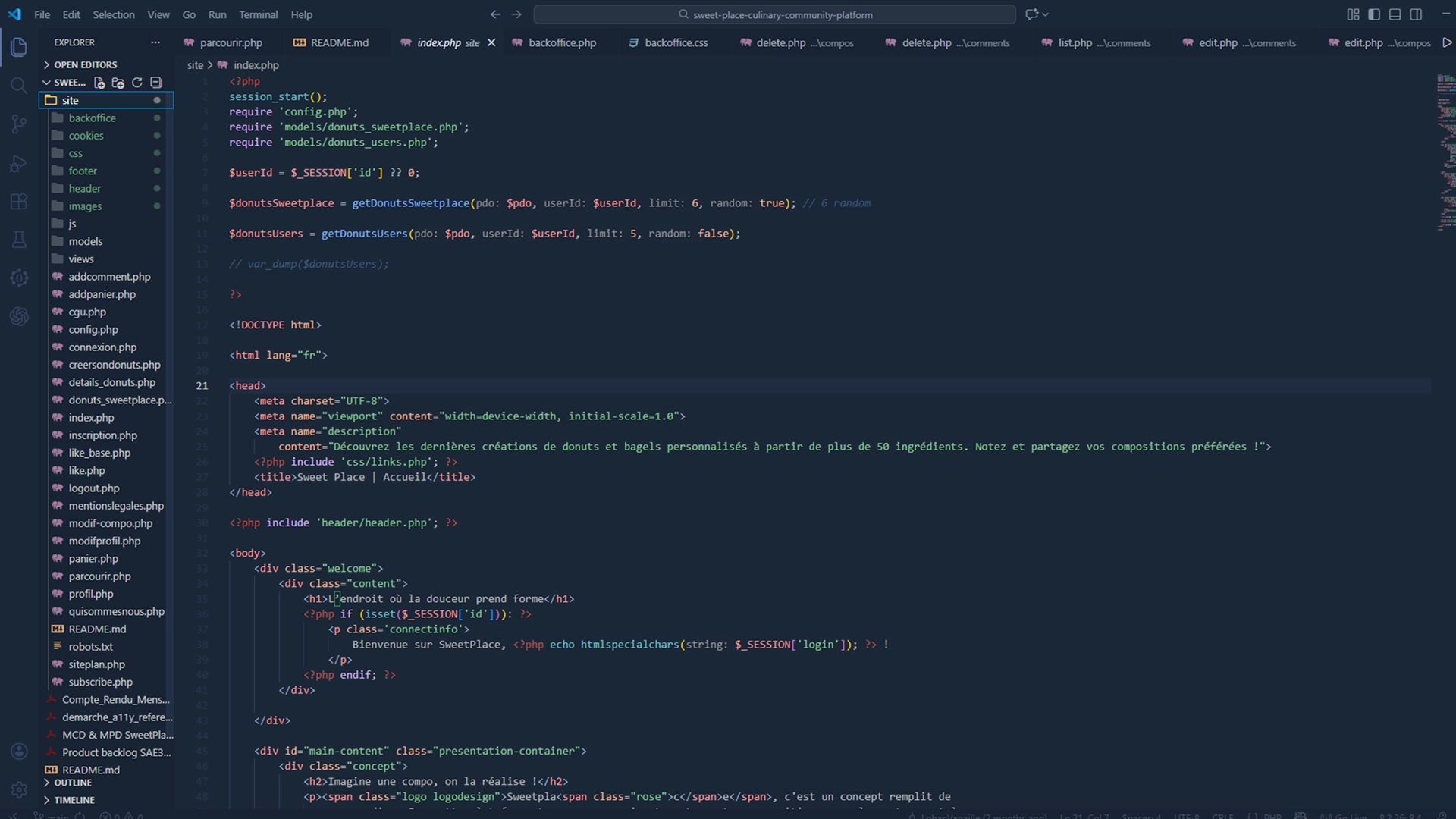
Task: Go back with navigation arrow
Action: pyautogui.click(x=495, y=14)
